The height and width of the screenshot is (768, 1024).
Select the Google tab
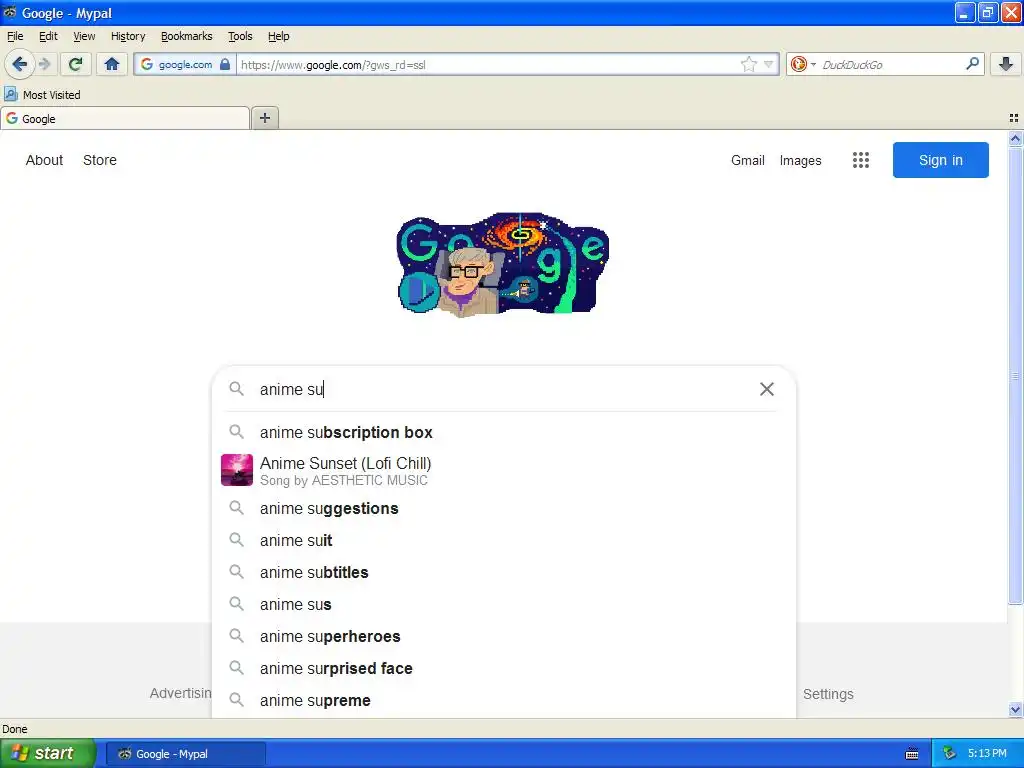pyautogui.click(x=125, y=118)
